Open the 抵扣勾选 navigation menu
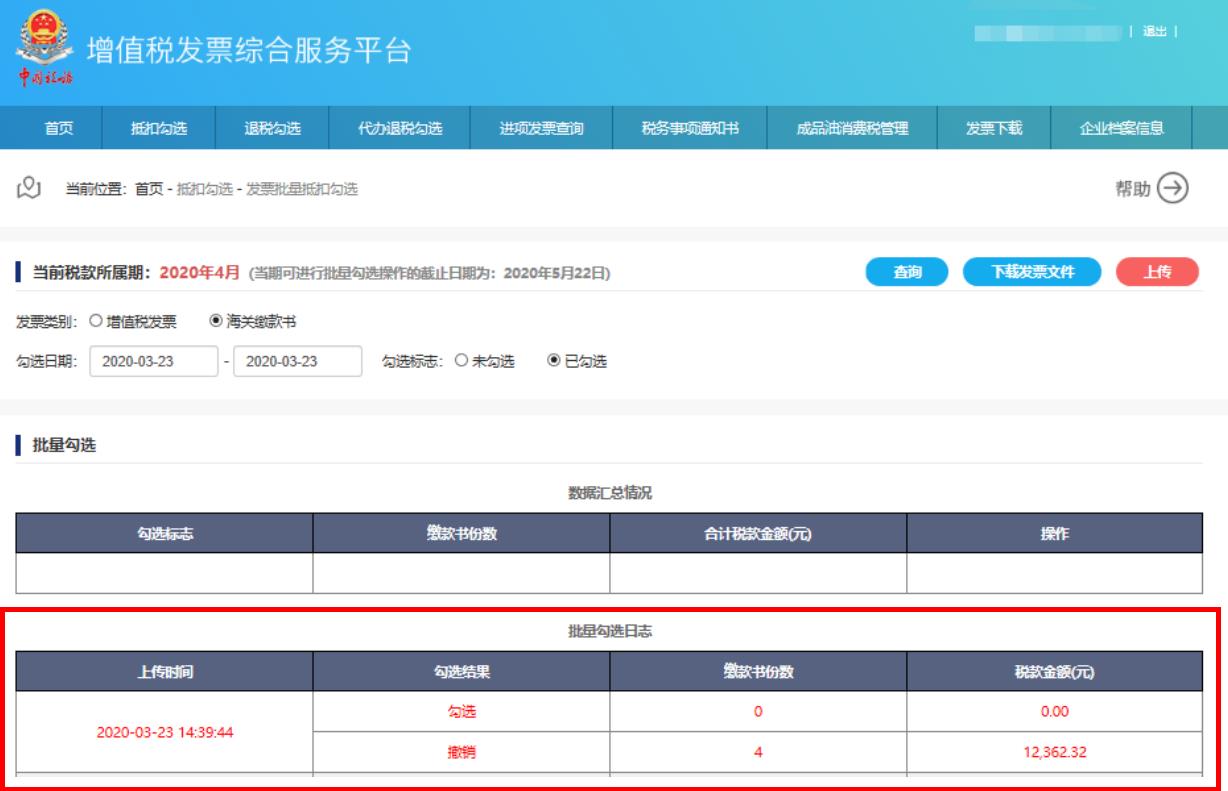Viewport: 1228px width, 791px height. click(x=159, y=127)
